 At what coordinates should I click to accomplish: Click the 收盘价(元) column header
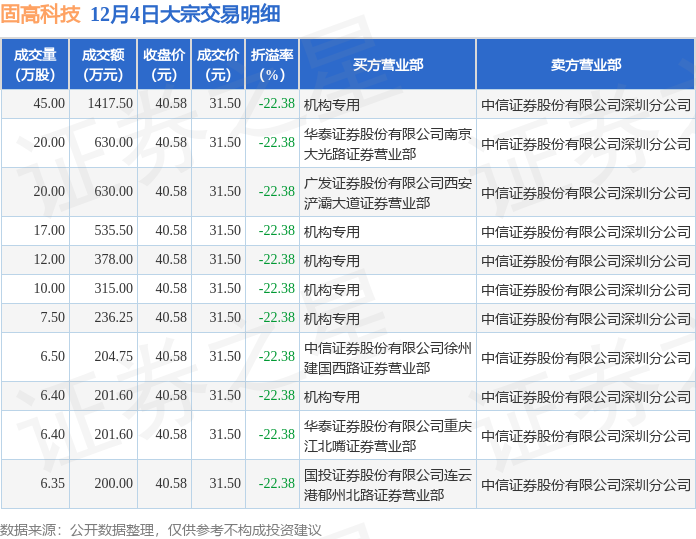(x=164, y=64)
